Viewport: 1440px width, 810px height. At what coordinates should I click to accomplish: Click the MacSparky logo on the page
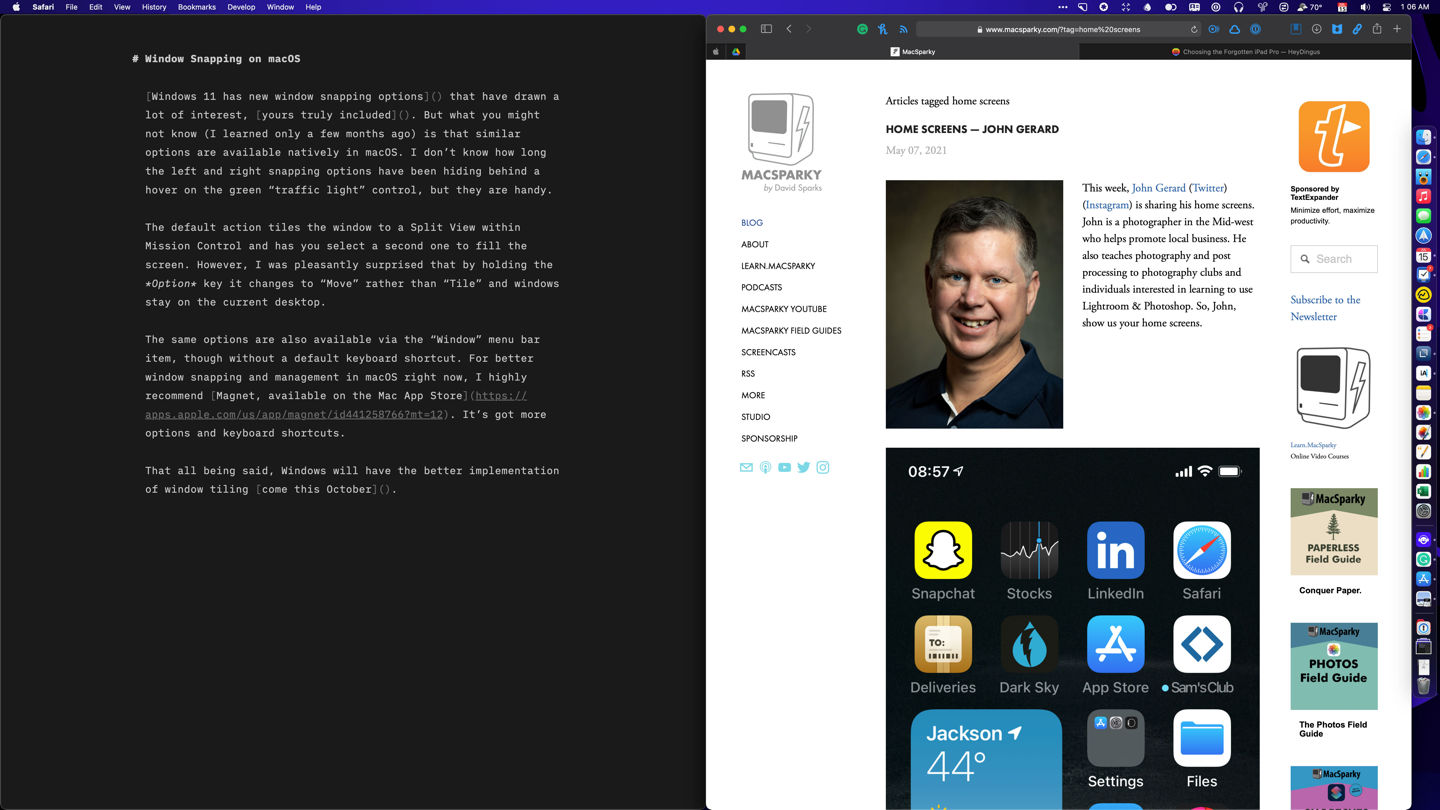point(781,142)
